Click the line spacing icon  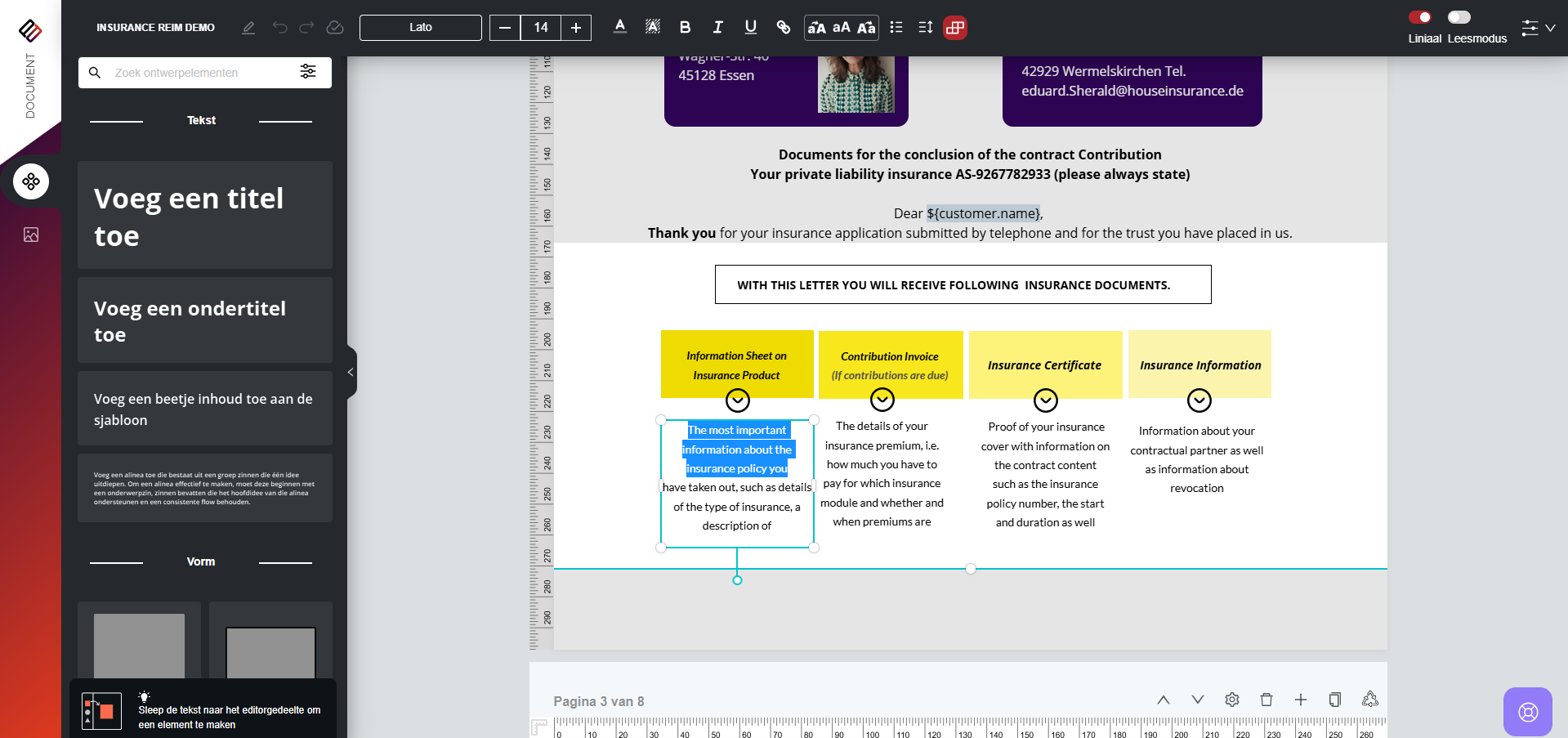925,28
